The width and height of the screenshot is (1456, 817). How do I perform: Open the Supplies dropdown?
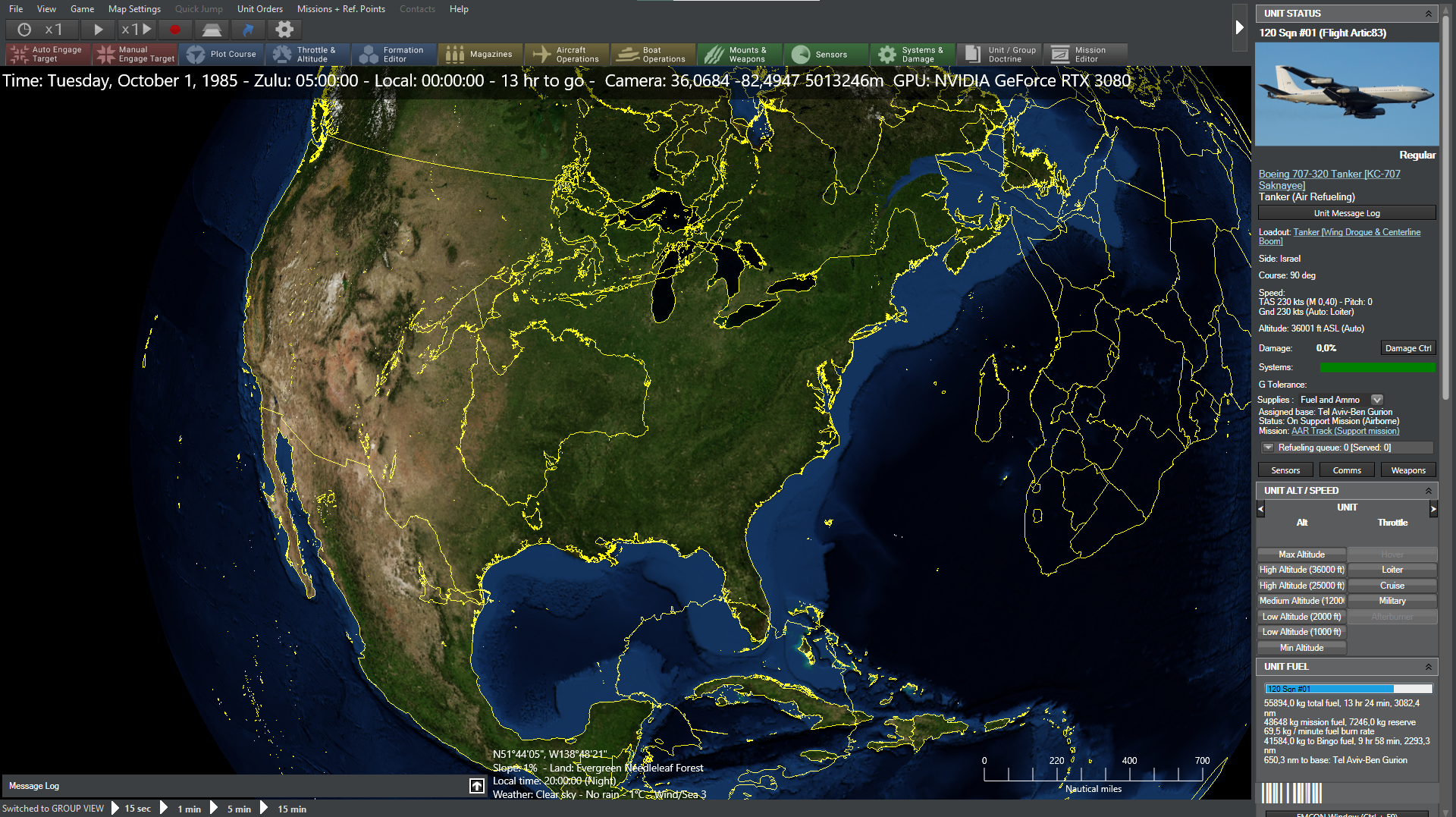pos(1377,400)
